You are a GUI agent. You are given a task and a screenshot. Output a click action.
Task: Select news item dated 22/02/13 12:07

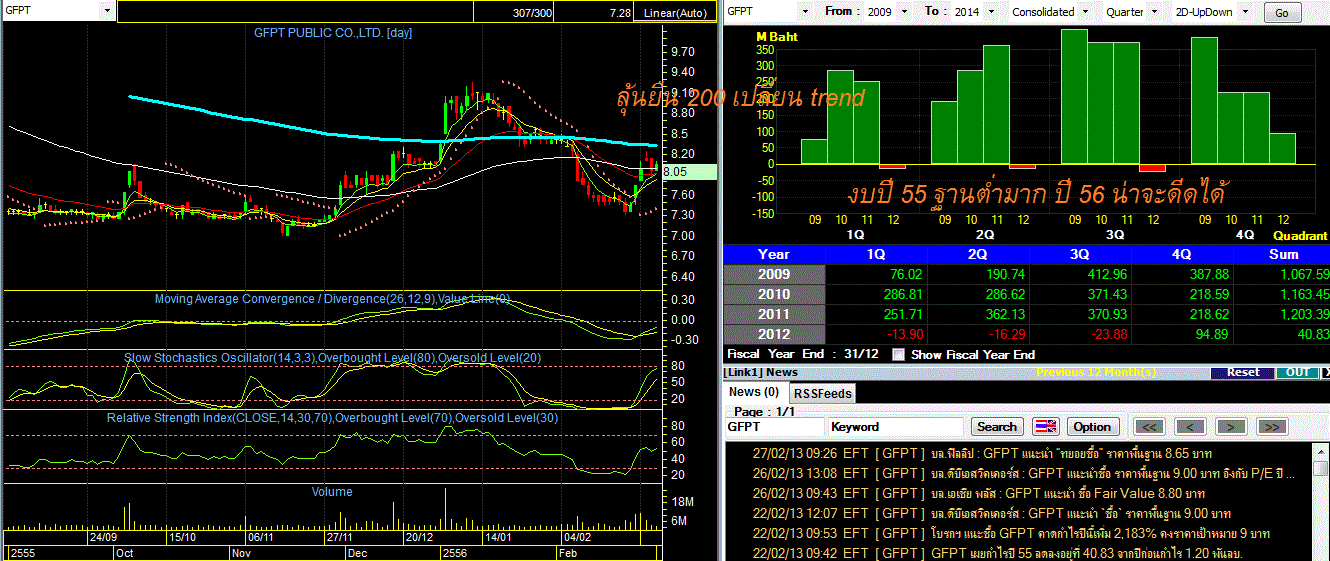pyautogui.click(x=1016, y=513)
